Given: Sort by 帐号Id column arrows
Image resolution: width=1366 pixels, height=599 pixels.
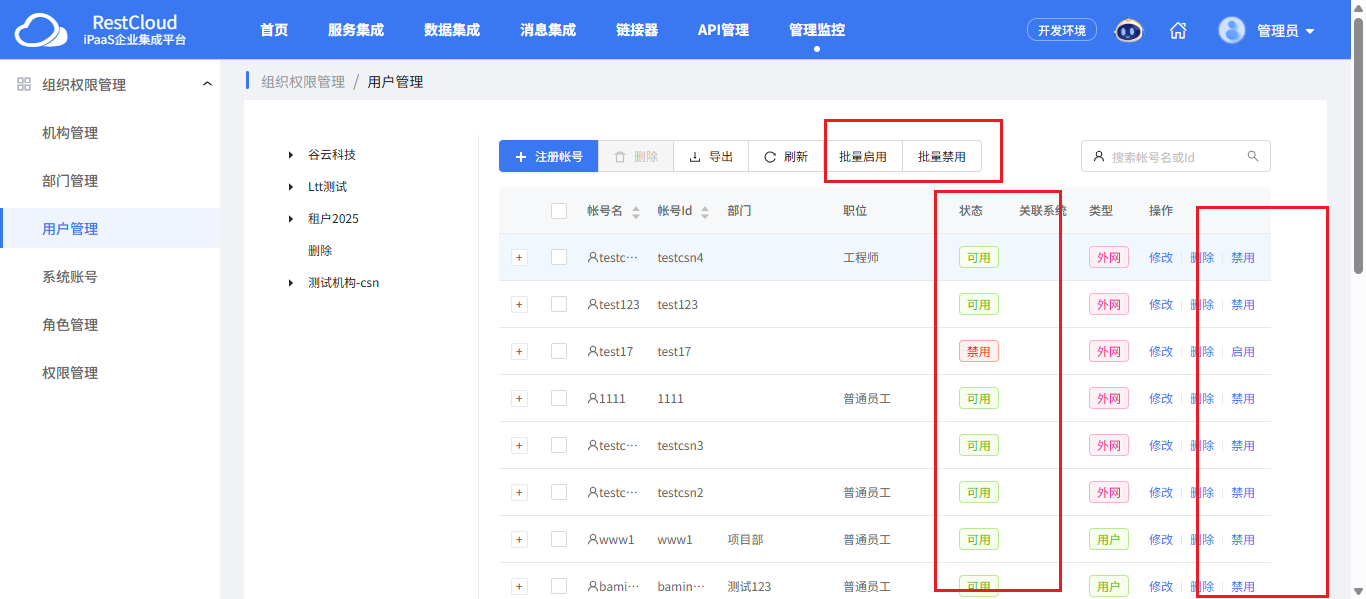Looking at the screenshot, I should pyautogui.click(x=705, y=212).
